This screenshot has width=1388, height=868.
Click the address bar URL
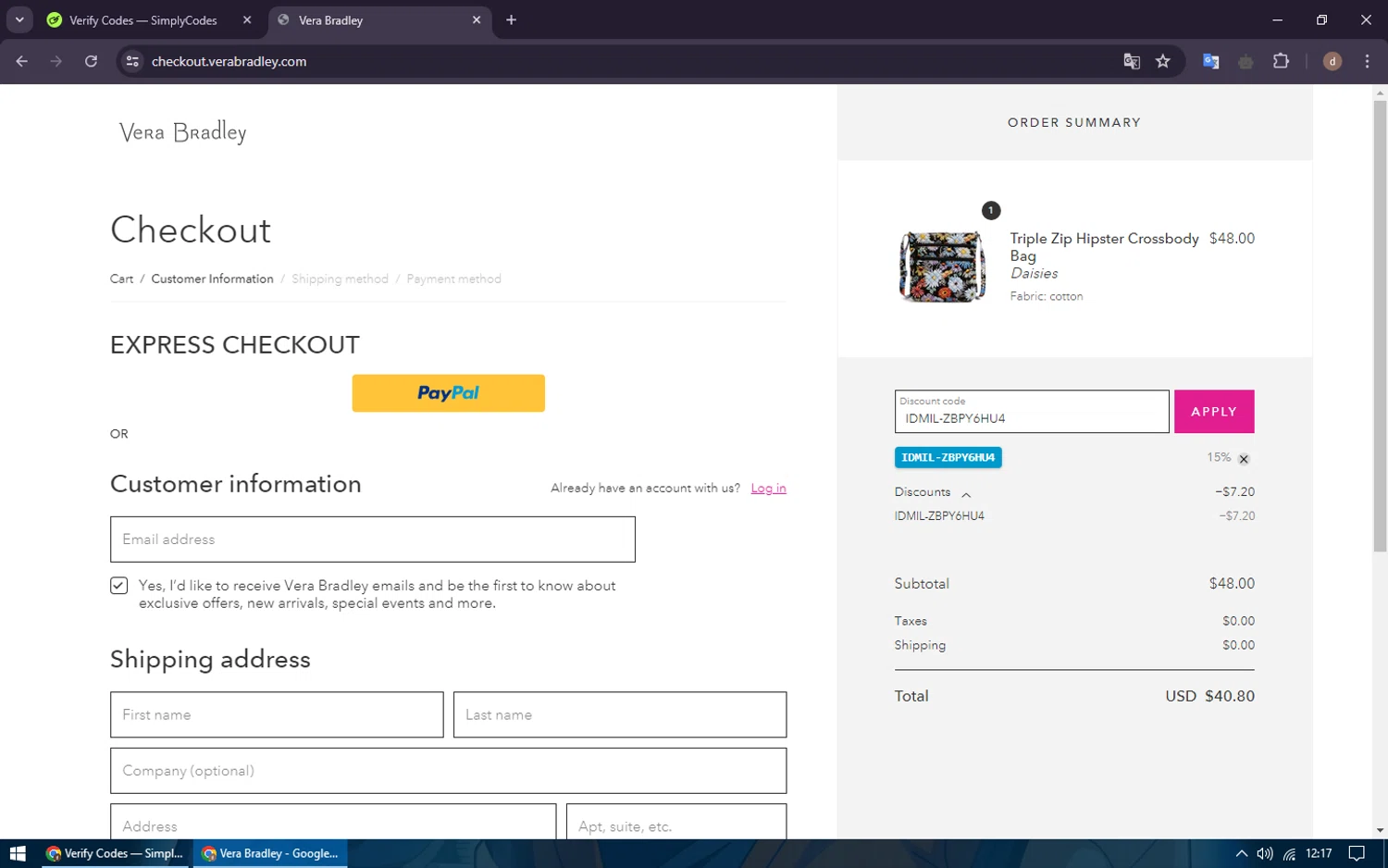click(229, 61)
